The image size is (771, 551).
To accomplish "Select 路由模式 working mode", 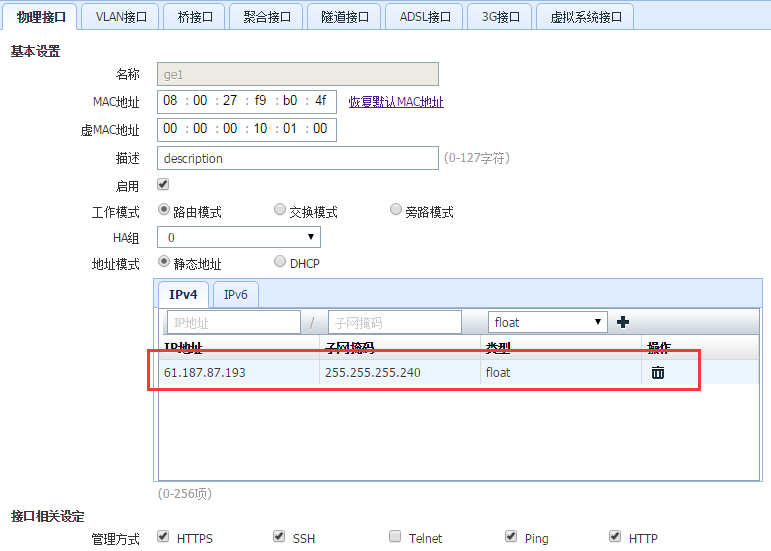I will click(x=163, y=209).
